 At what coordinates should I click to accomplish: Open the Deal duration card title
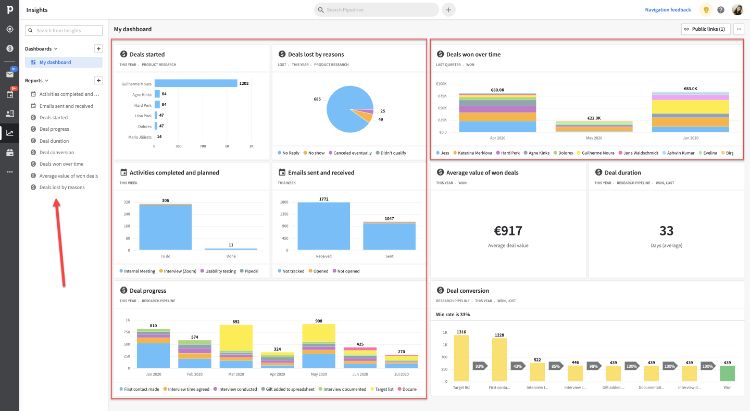622,173
